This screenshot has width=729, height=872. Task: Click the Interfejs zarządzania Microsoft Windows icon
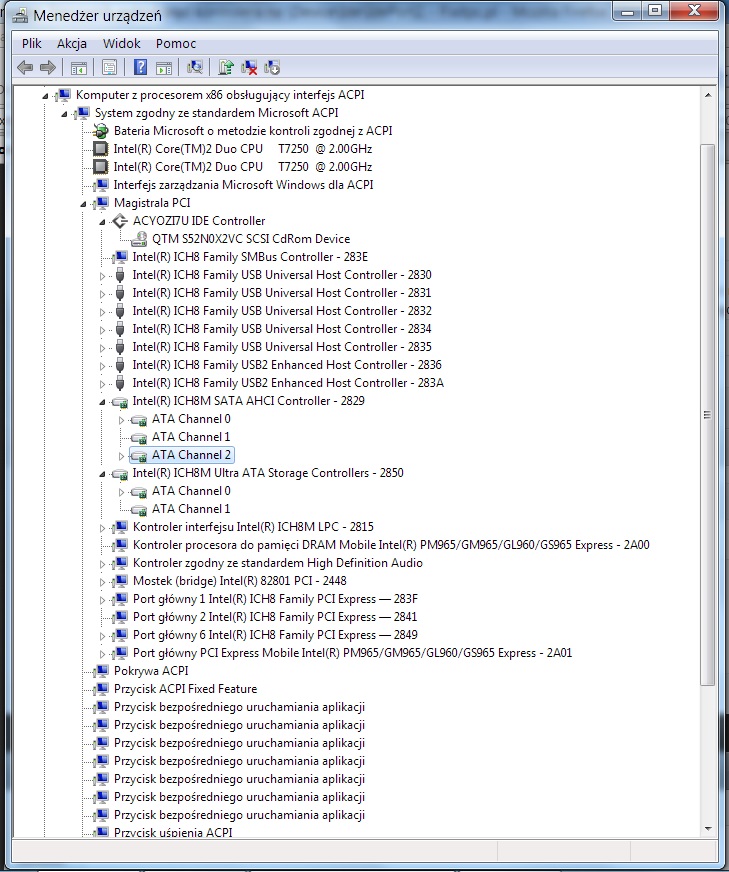pos(101,185)
